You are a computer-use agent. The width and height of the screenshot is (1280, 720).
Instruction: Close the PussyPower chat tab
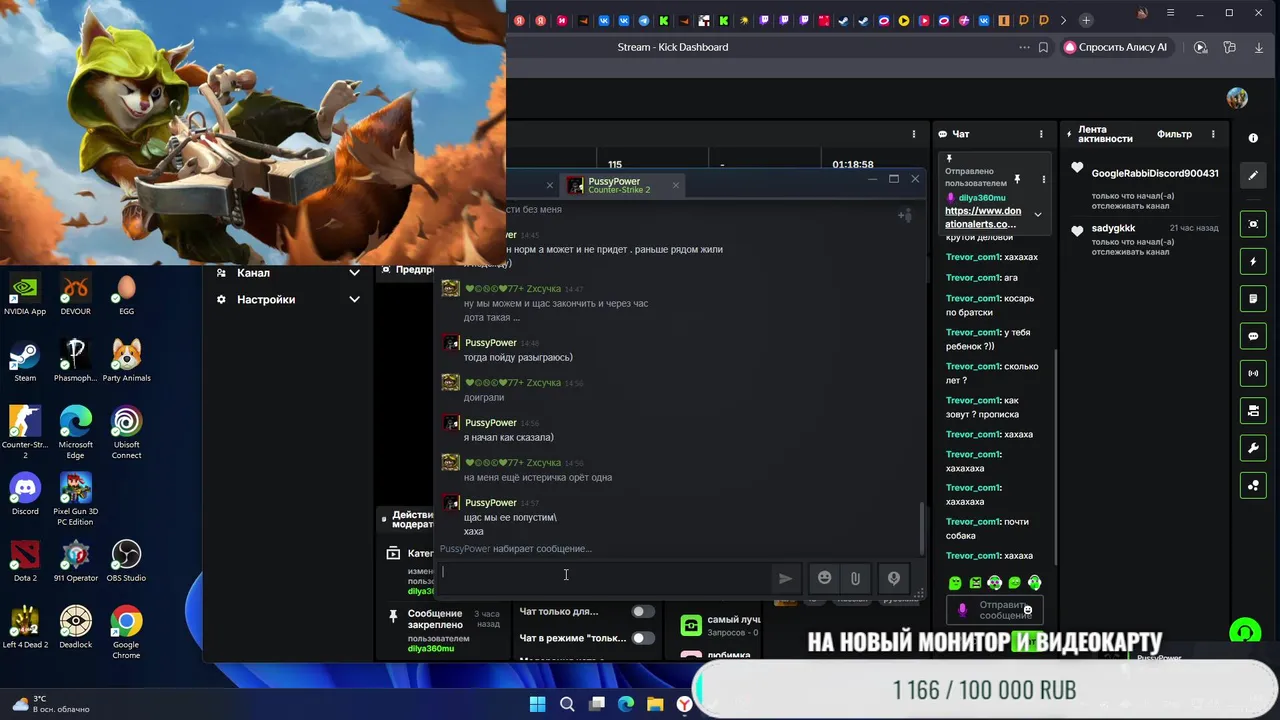coord(676,185)
